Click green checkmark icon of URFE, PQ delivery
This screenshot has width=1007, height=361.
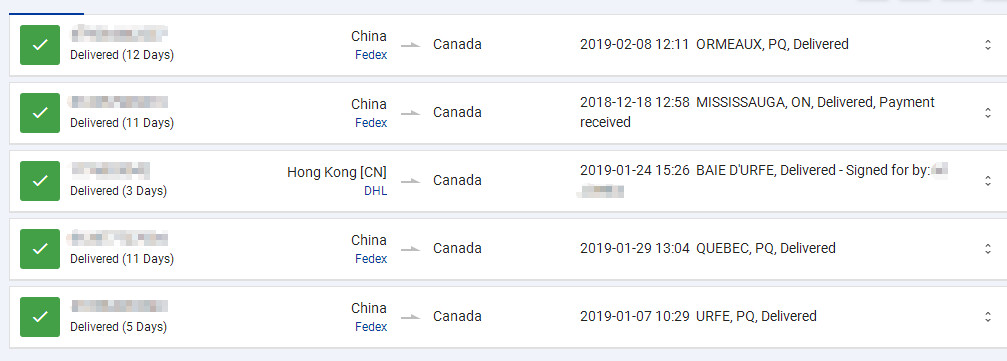[x=40, y=317]
